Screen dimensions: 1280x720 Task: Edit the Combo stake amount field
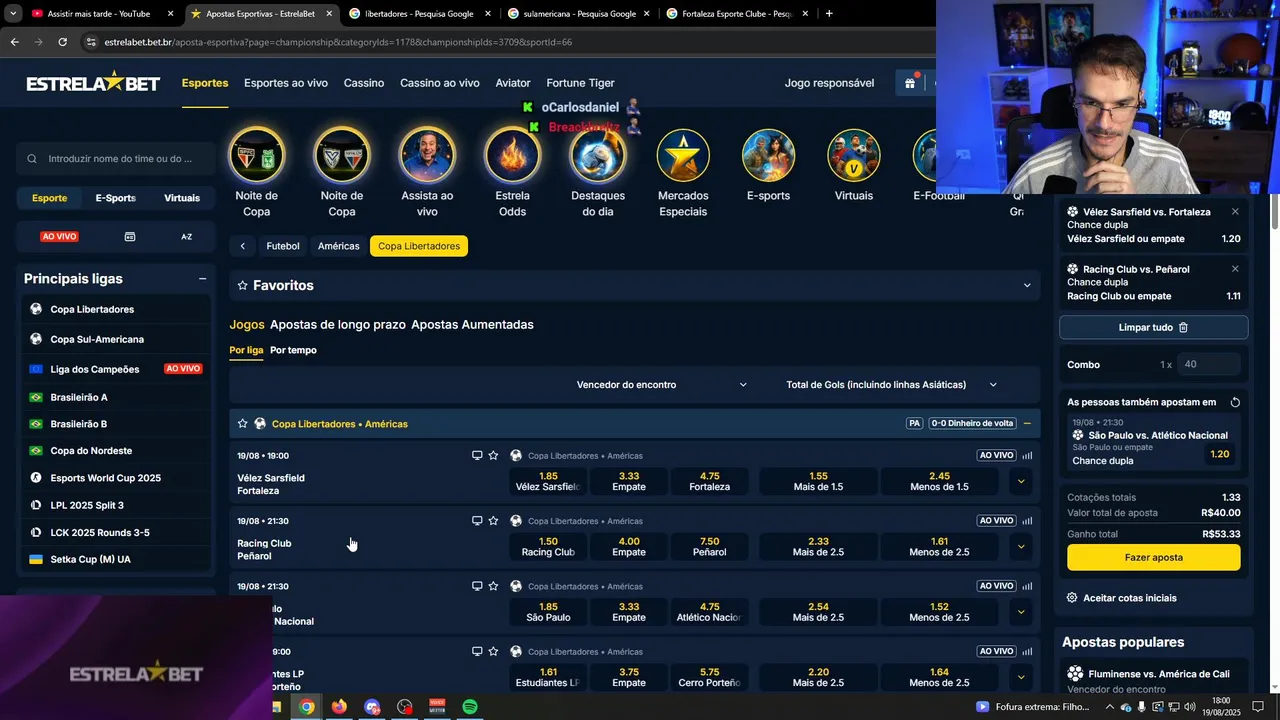point(1209,365)
